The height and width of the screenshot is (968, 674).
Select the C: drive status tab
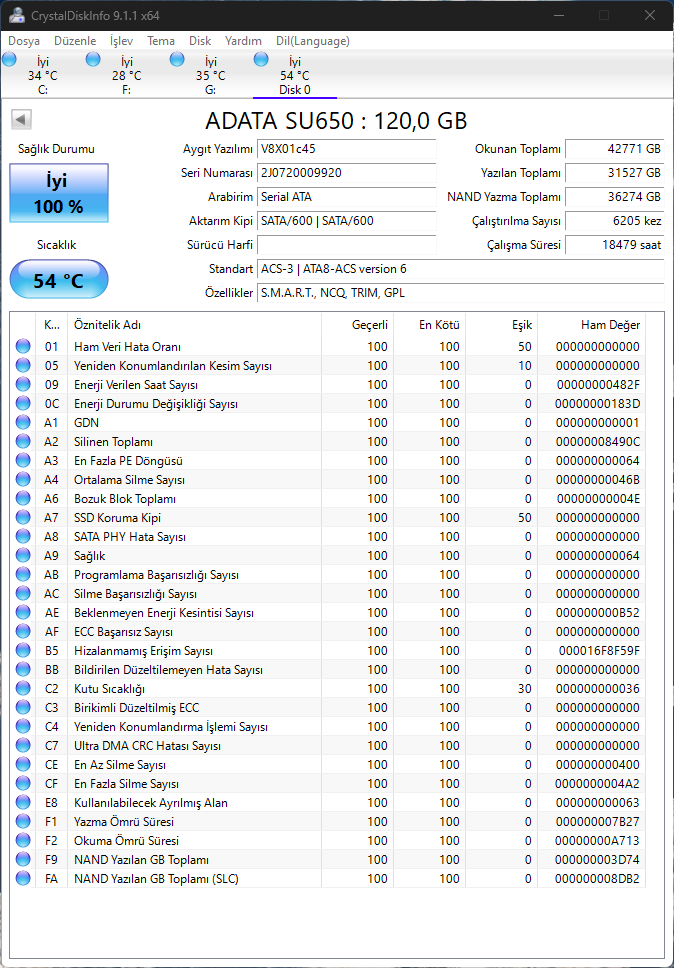pyautogui.click(x=42, y=75)
